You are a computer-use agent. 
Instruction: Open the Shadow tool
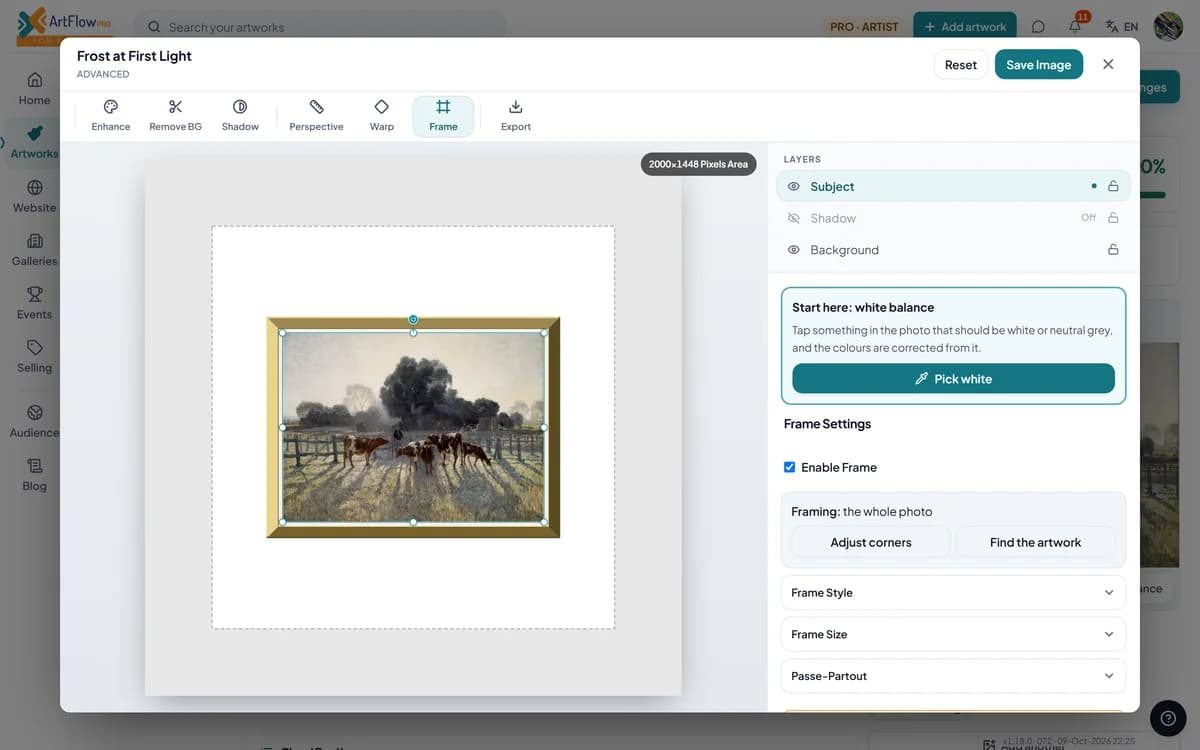point(240,116)
